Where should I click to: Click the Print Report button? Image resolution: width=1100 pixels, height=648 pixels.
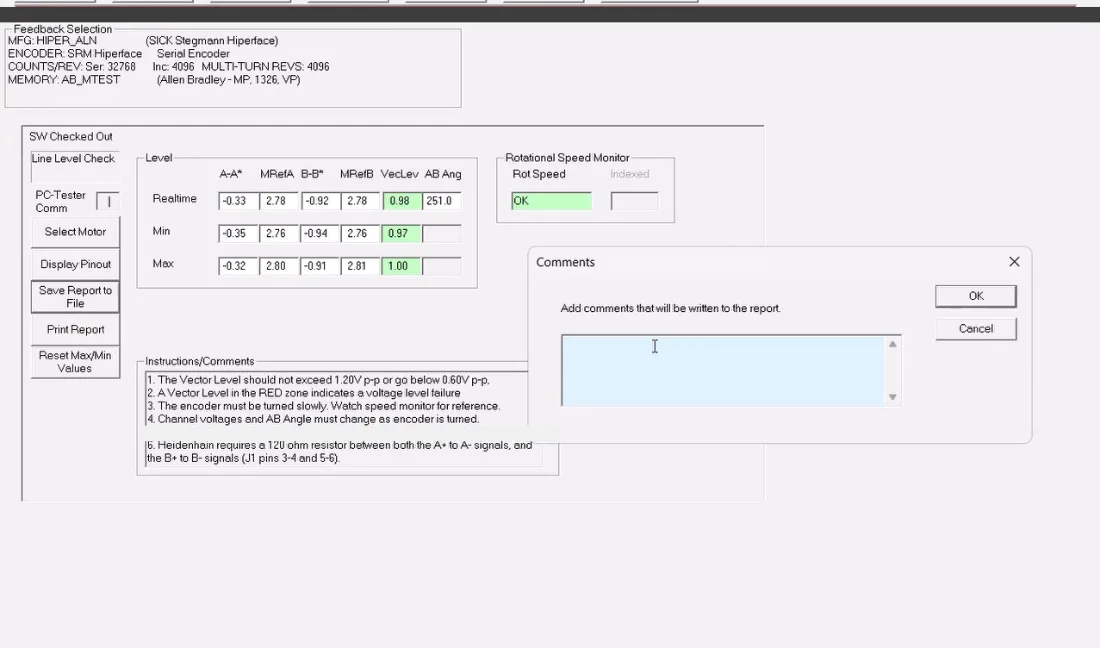tap(75, 330)
